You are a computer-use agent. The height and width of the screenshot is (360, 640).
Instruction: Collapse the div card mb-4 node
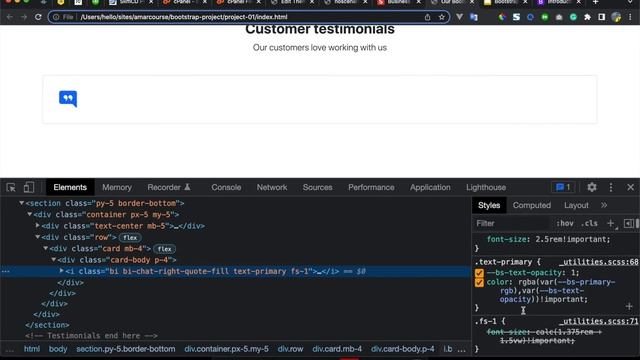tap(46, 248)
